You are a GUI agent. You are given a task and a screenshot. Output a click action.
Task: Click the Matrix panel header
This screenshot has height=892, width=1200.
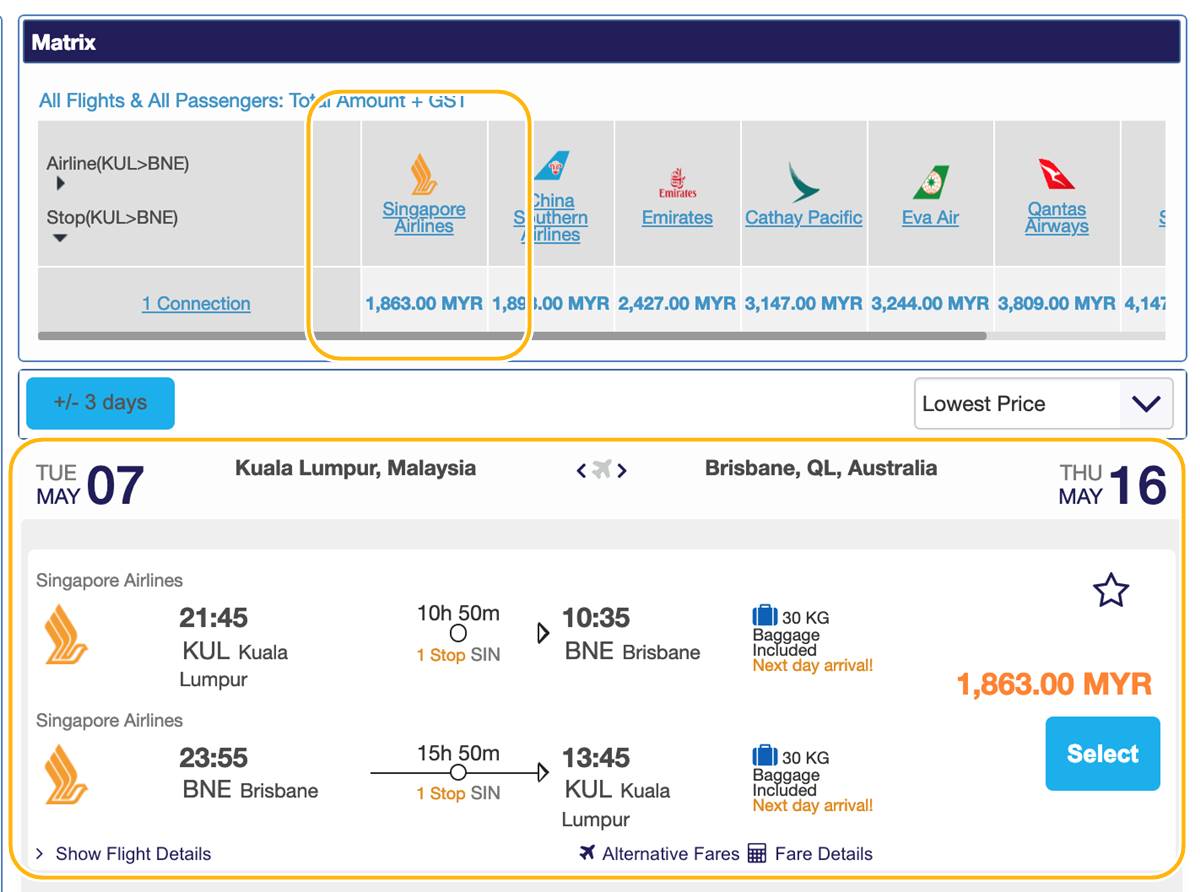(x=602, y=43)
